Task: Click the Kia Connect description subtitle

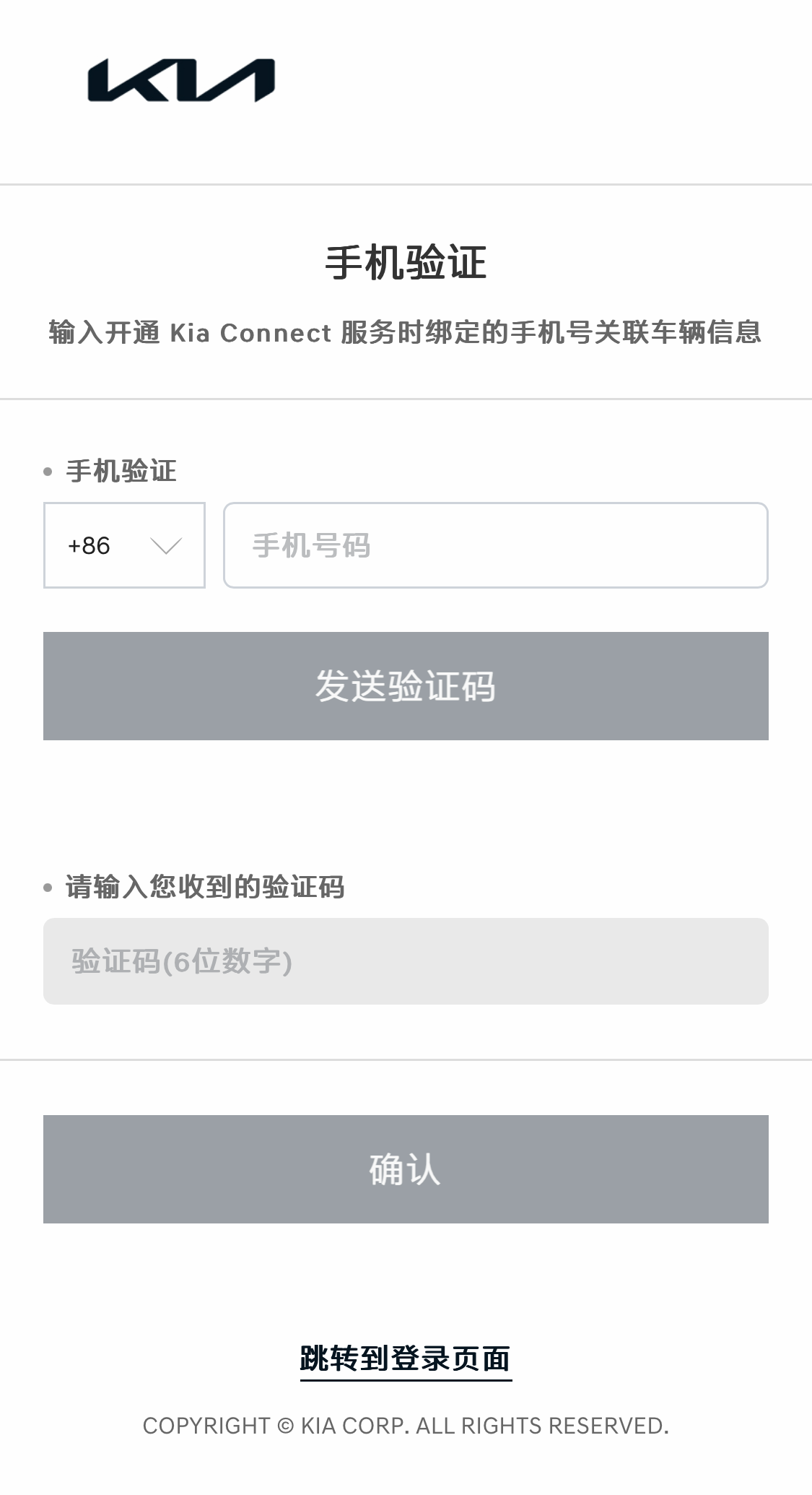Action: click(x=406, y=333)
